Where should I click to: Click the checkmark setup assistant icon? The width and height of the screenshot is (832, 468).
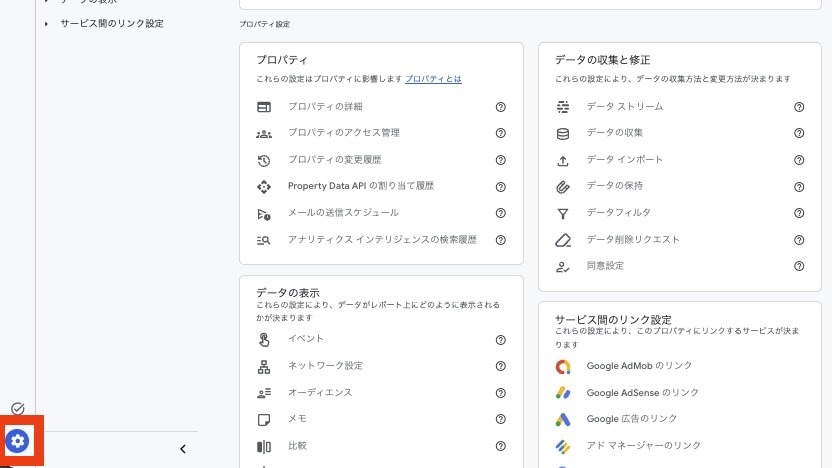click(x=18, y=408)
